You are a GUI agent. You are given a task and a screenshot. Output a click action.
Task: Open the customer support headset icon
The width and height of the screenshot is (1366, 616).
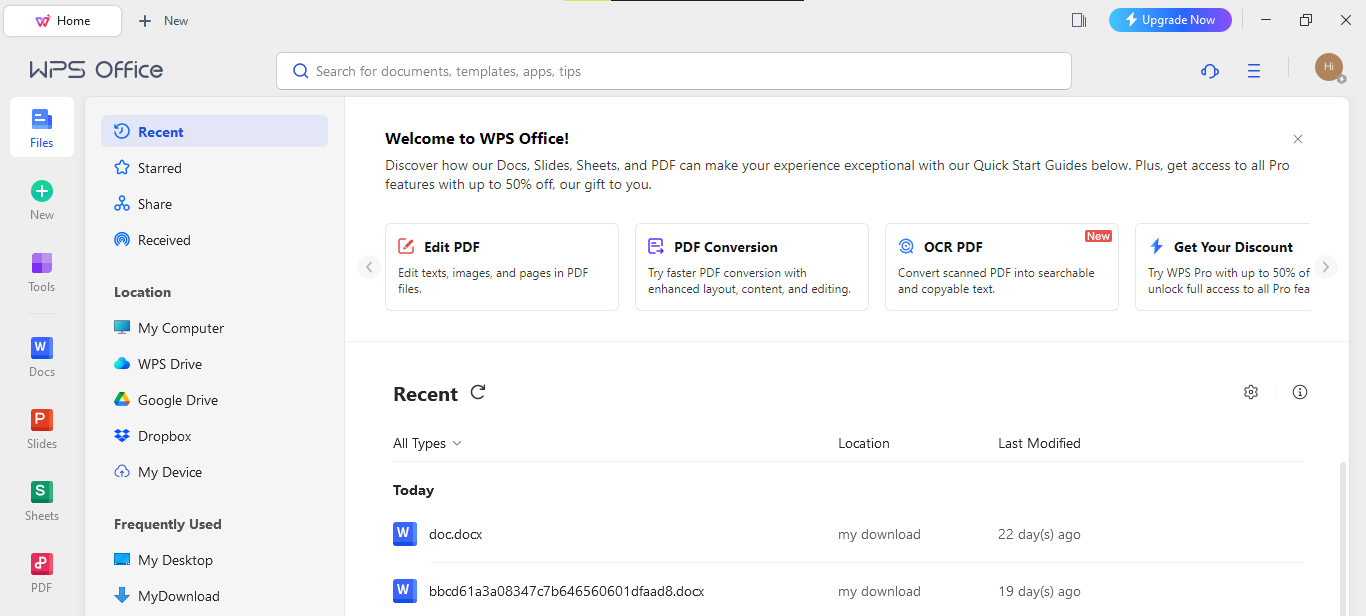[x=1210, y=71]
